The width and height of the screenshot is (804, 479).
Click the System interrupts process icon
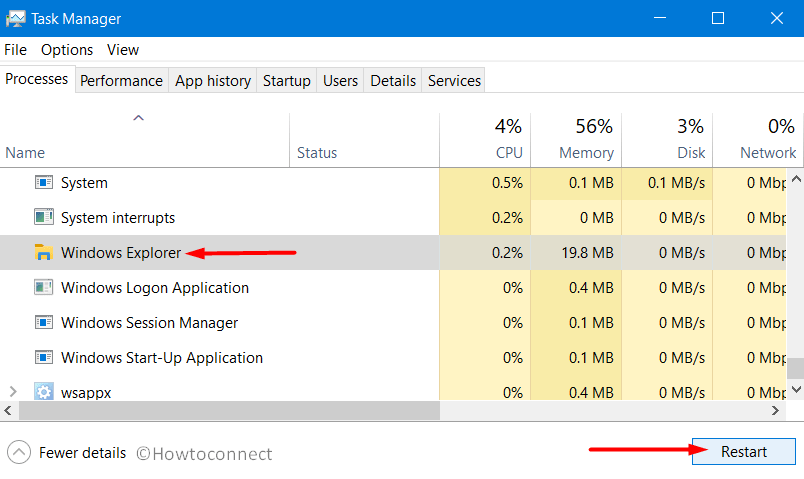[44, 217]
